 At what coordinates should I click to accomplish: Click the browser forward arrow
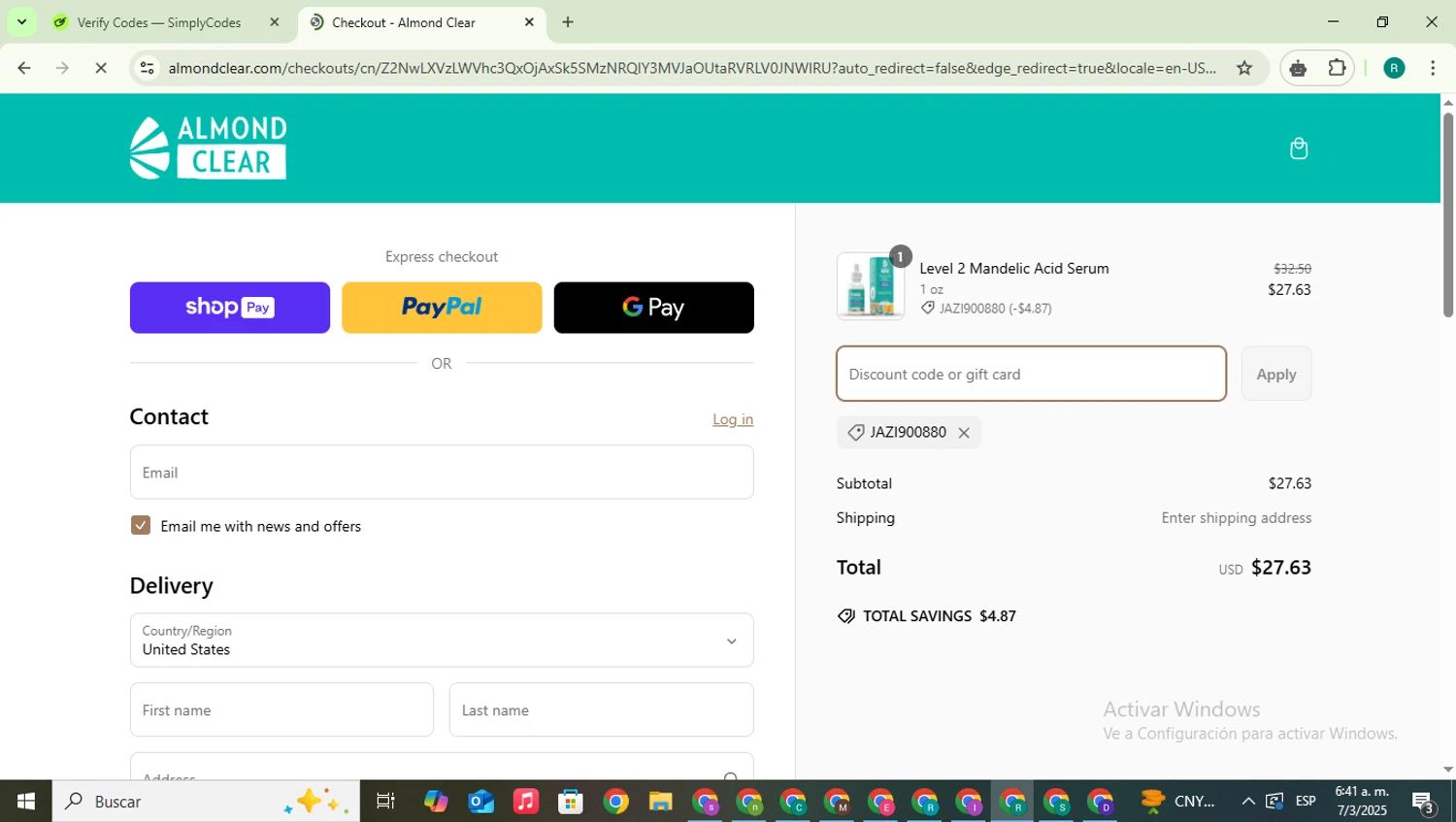(62, 68)
